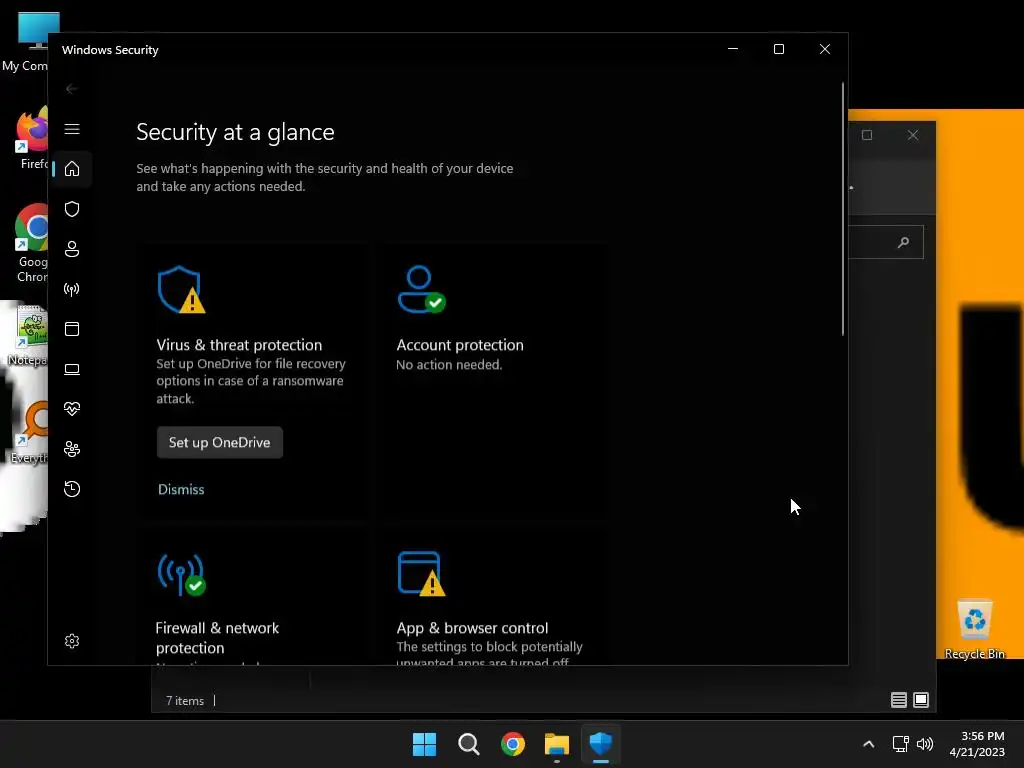Click the Account protection tile icon
1024x768 pixels.
click(x=421, y=289)
